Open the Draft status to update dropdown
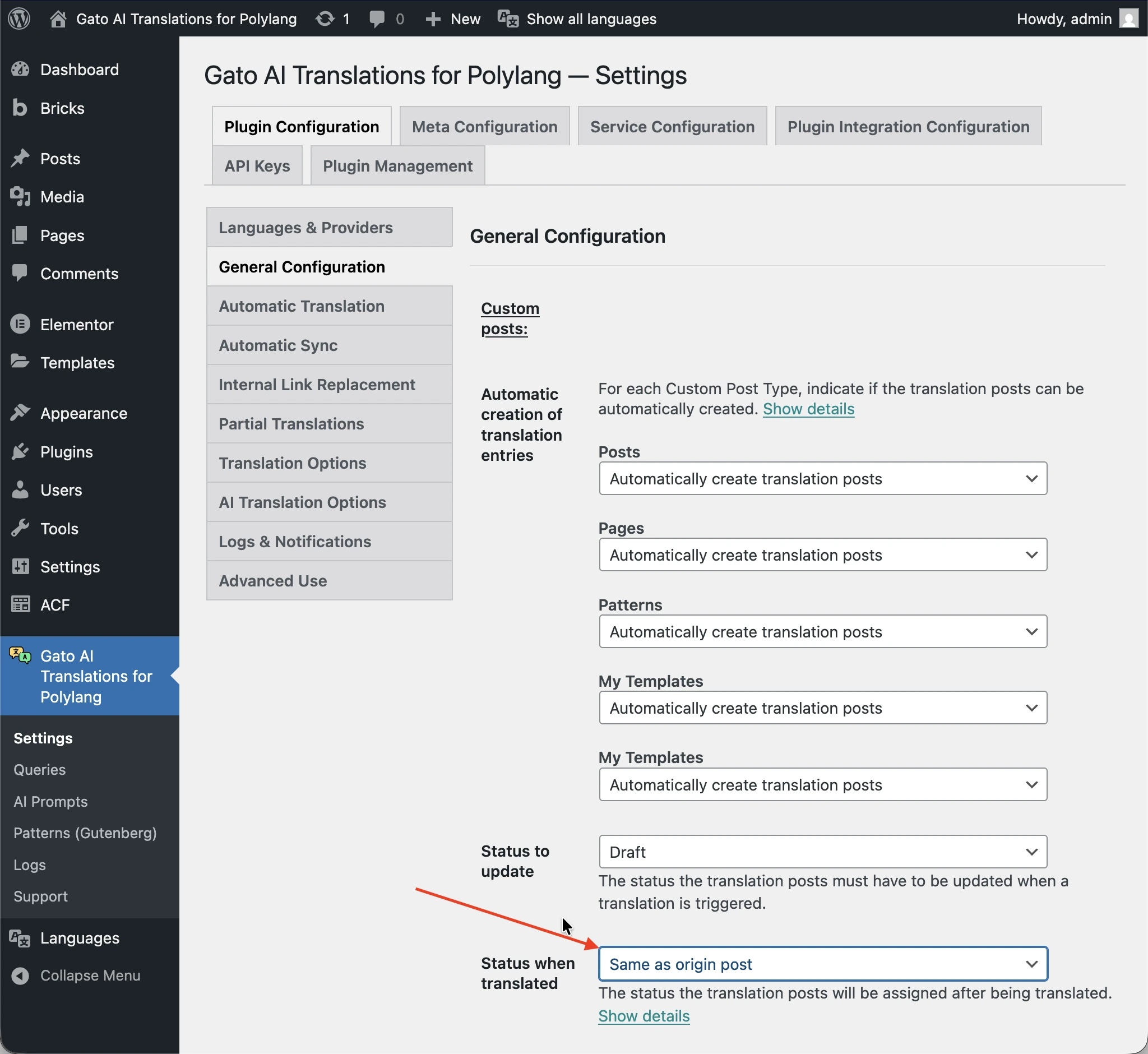The height and width of the screenshot is (1054, 1148). coord(822,852)
